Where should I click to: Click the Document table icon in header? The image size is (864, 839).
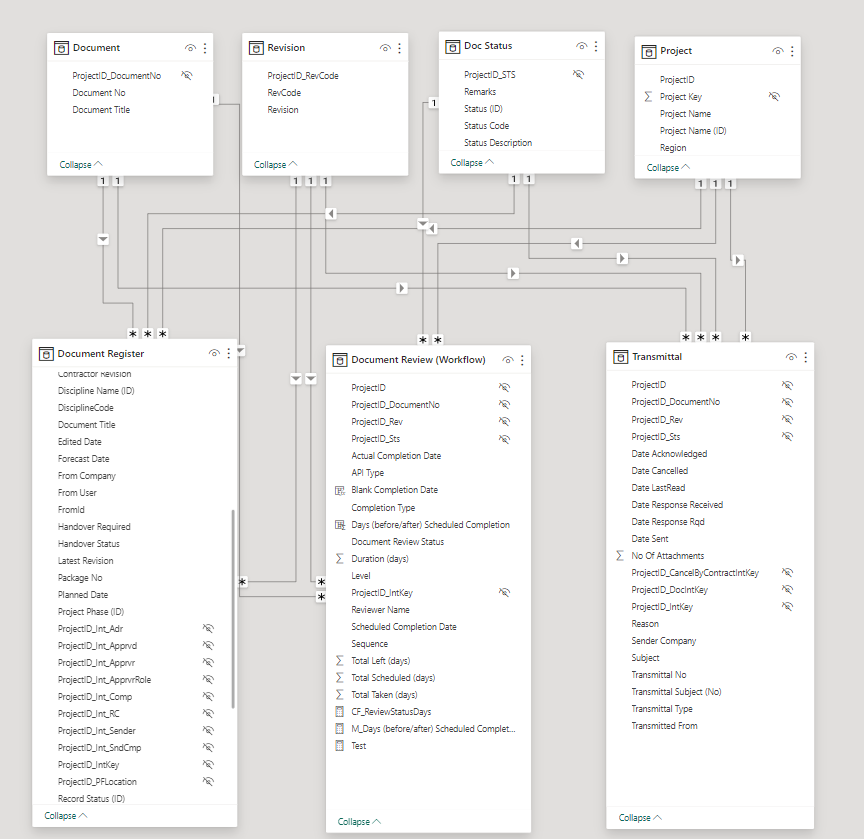[61, 48]
